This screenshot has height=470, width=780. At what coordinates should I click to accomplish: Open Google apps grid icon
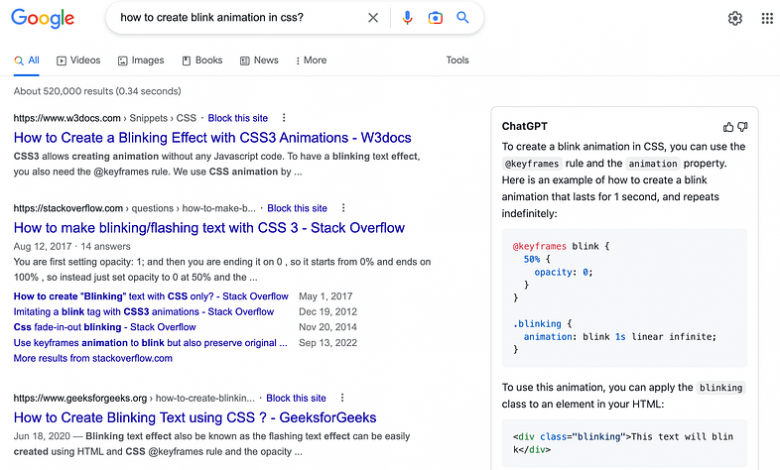[767, 18]
